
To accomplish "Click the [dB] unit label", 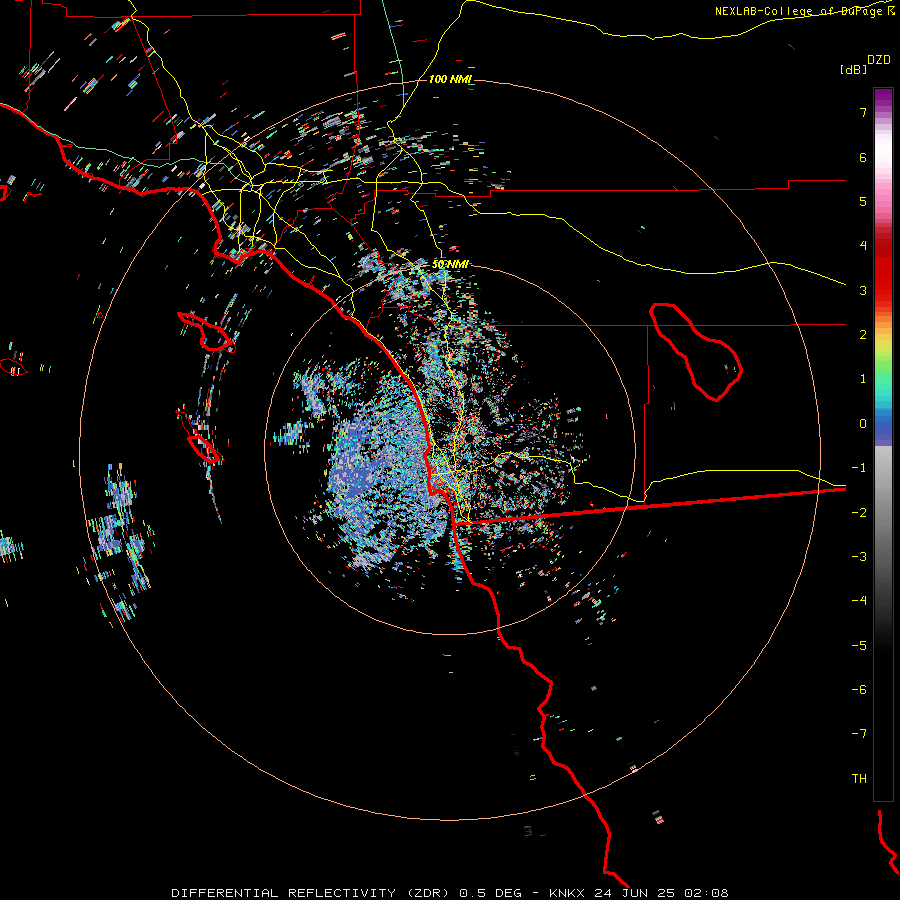I will 854,69.
